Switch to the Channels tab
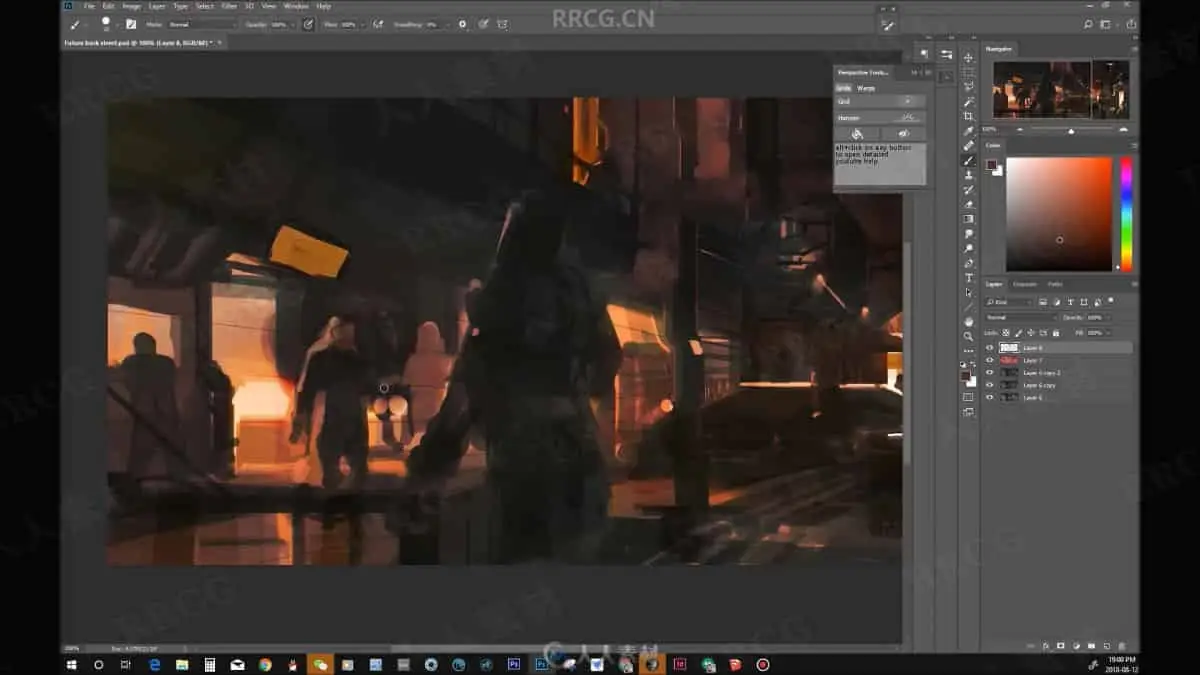The height and width of the screenshot is (675, 1200). click(1025, 284)
